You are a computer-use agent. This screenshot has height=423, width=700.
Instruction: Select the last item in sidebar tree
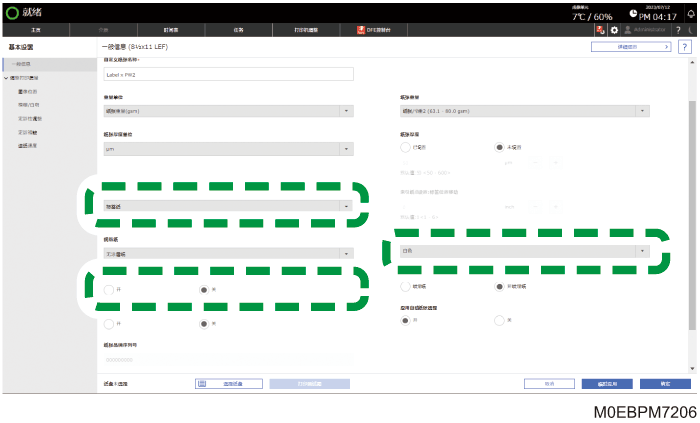(28, 146)
